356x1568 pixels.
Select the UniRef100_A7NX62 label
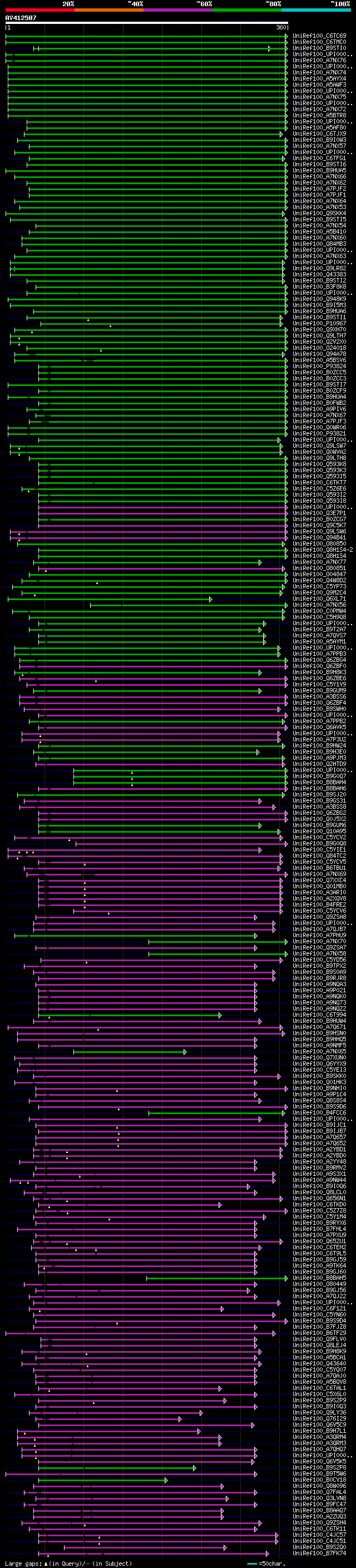pyautogui.click(x=319, y=182)
